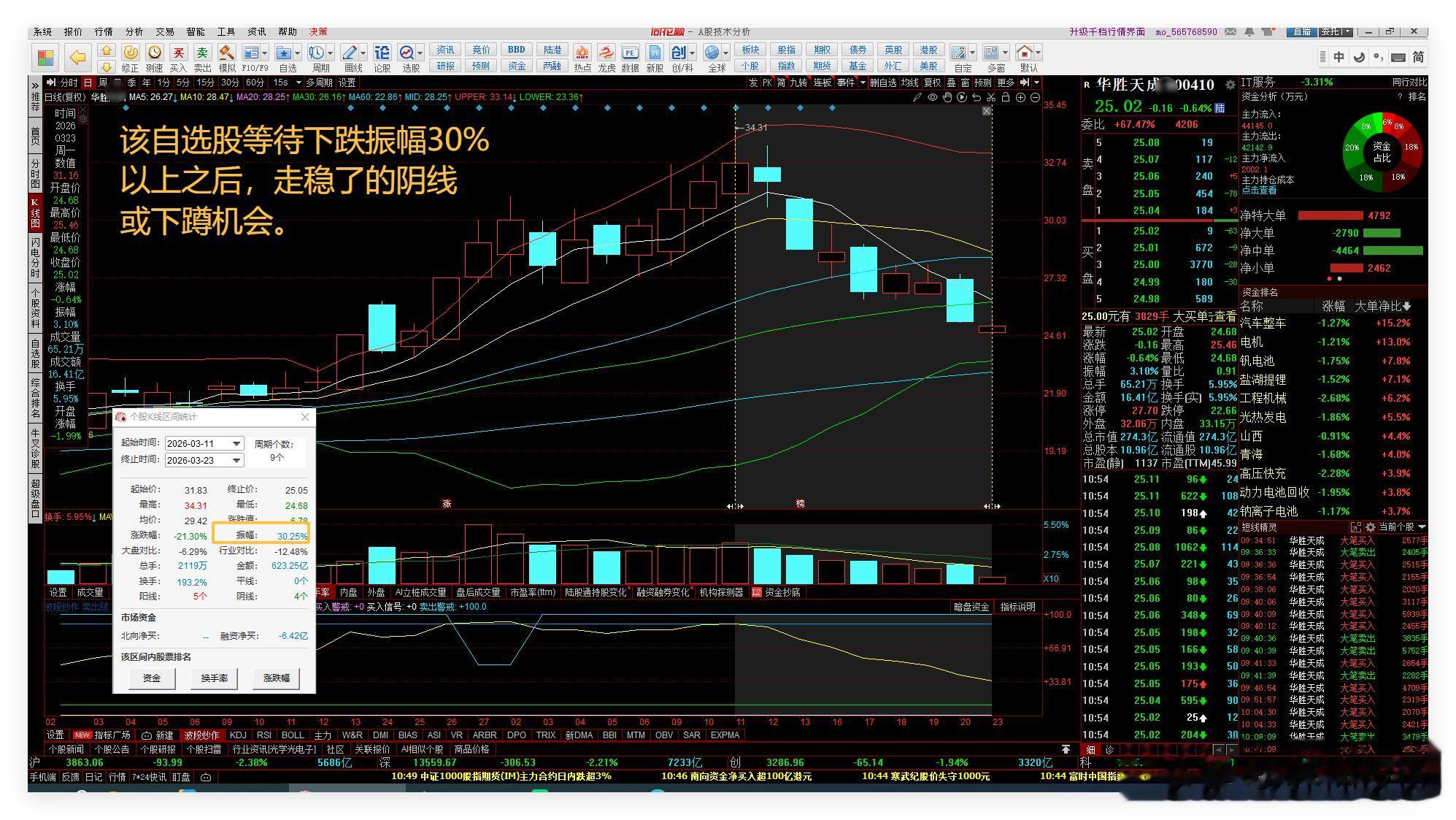1456x820 pixels.
Task: Switch to the KDJ indicator tab
Action: tap(238, 735)
